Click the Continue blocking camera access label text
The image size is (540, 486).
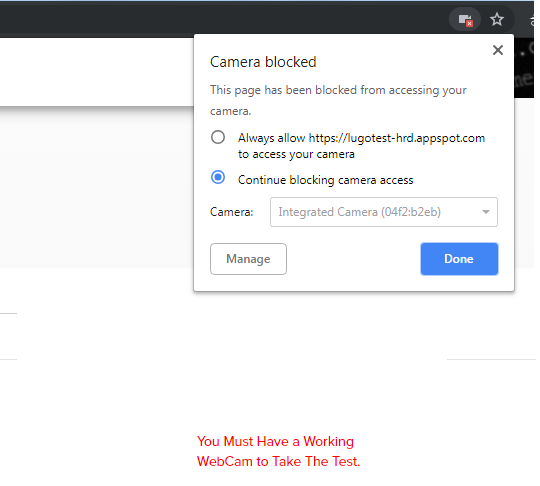coord(325,180)
